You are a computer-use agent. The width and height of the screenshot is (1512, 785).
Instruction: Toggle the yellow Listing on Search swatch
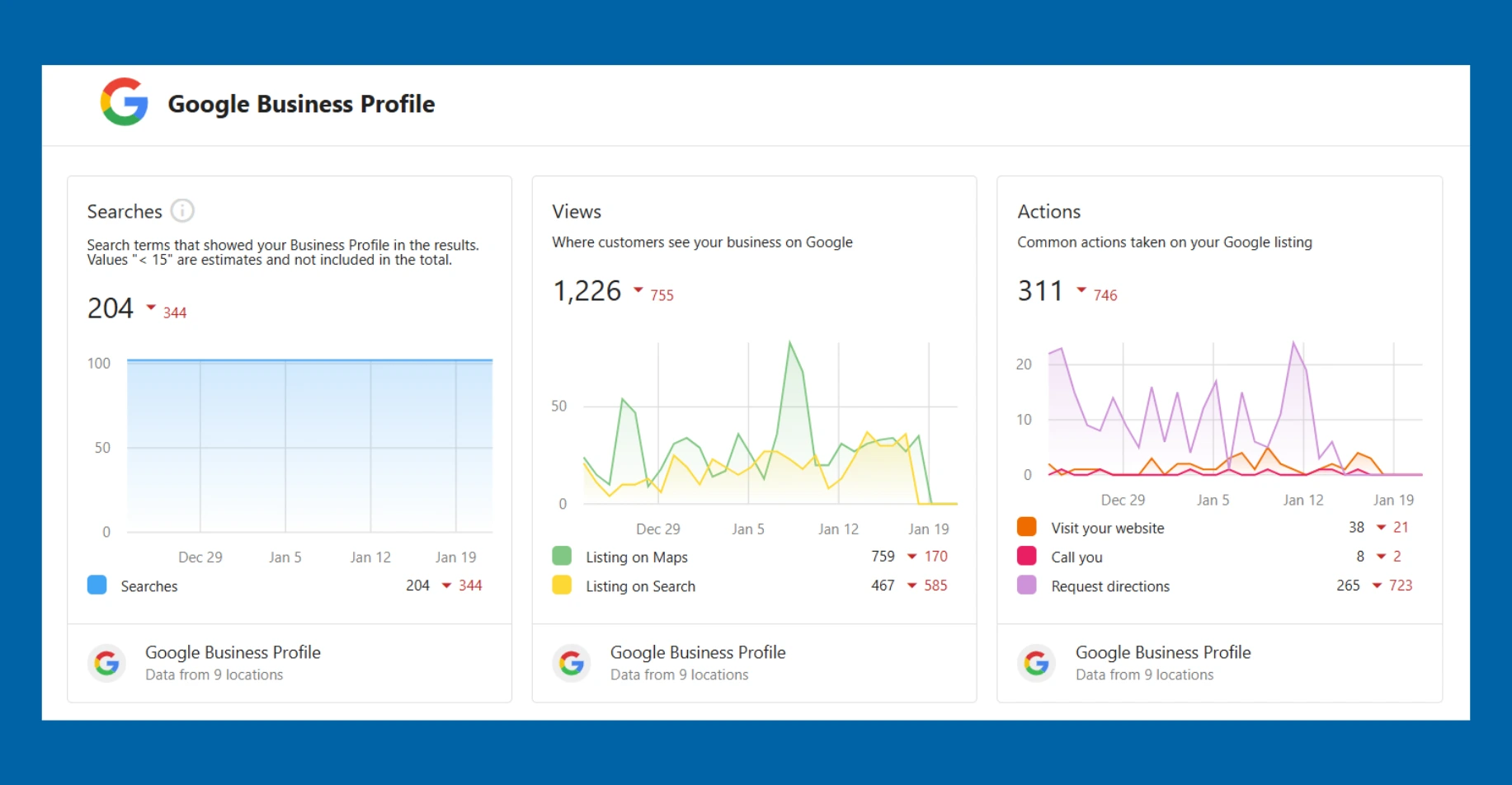click(x=562, y=585)
